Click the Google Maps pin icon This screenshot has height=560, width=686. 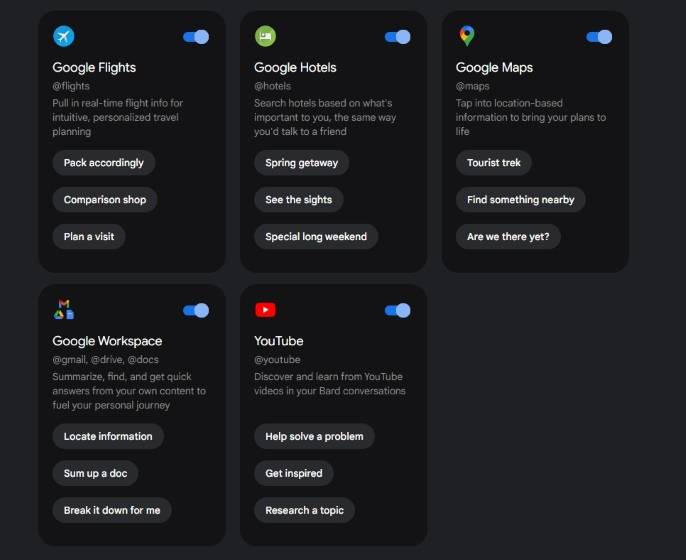click(467, 37)
